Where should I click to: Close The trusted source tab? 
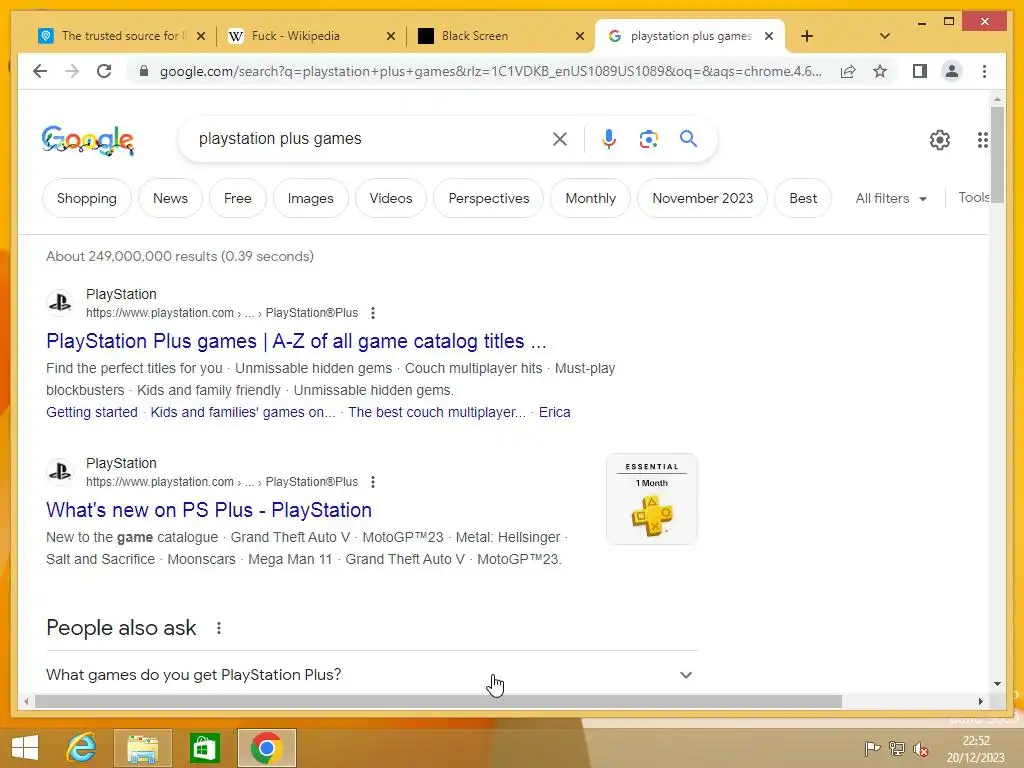coord(201,36)
